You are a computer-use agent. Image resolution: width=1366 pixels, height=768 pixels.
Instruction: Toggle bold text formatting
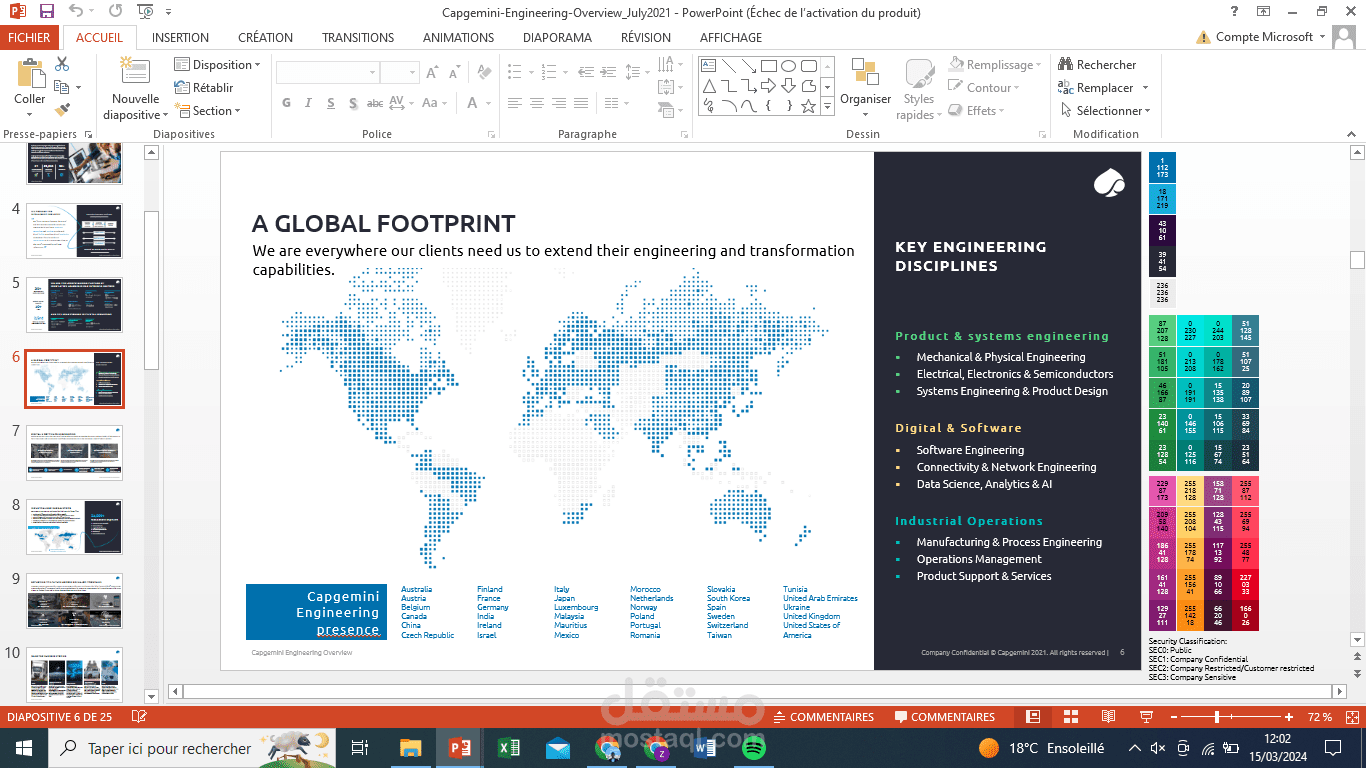pos(287,103)
